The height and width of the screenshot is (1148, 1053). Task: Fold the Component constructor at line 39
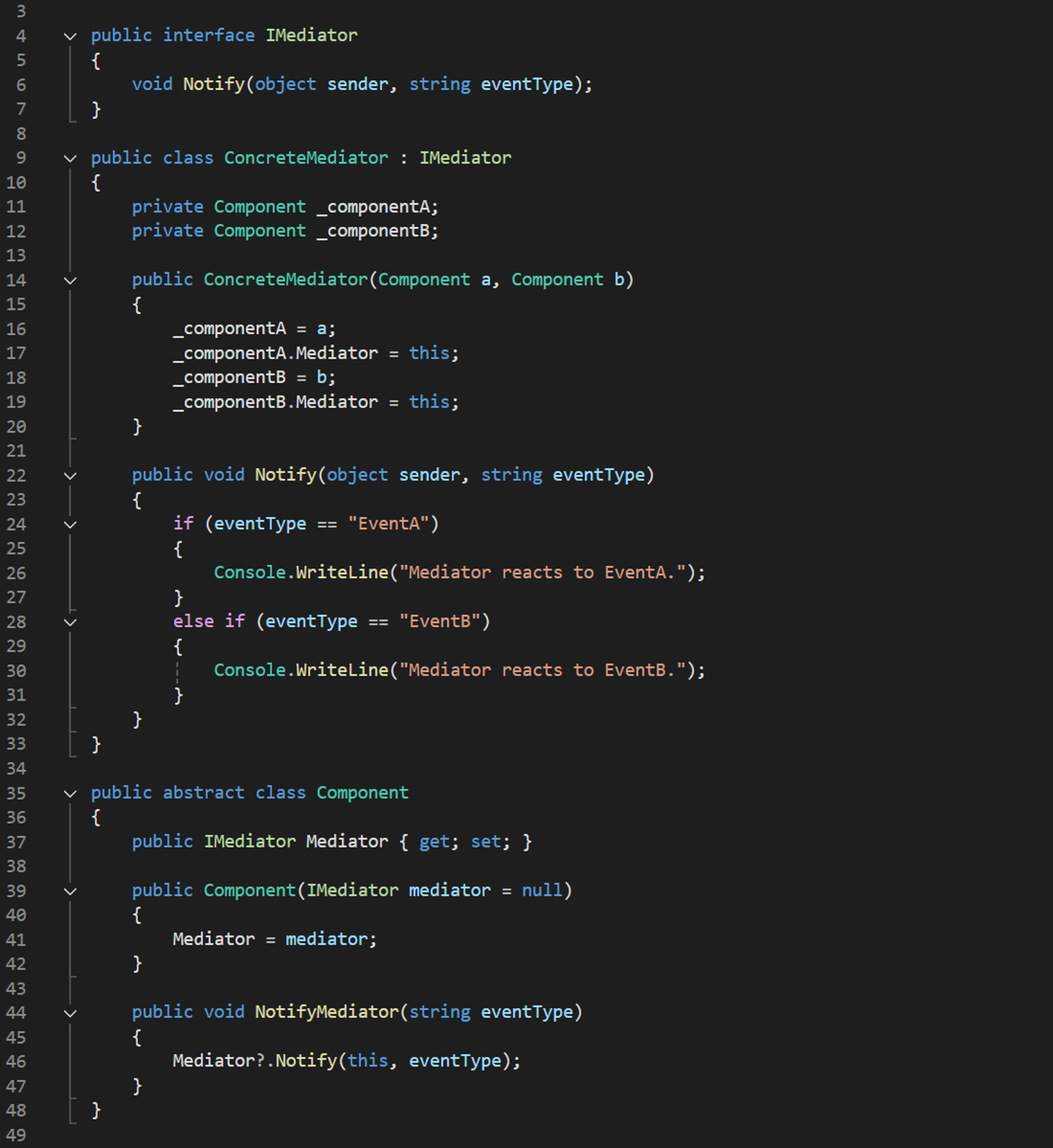(70, 891)
